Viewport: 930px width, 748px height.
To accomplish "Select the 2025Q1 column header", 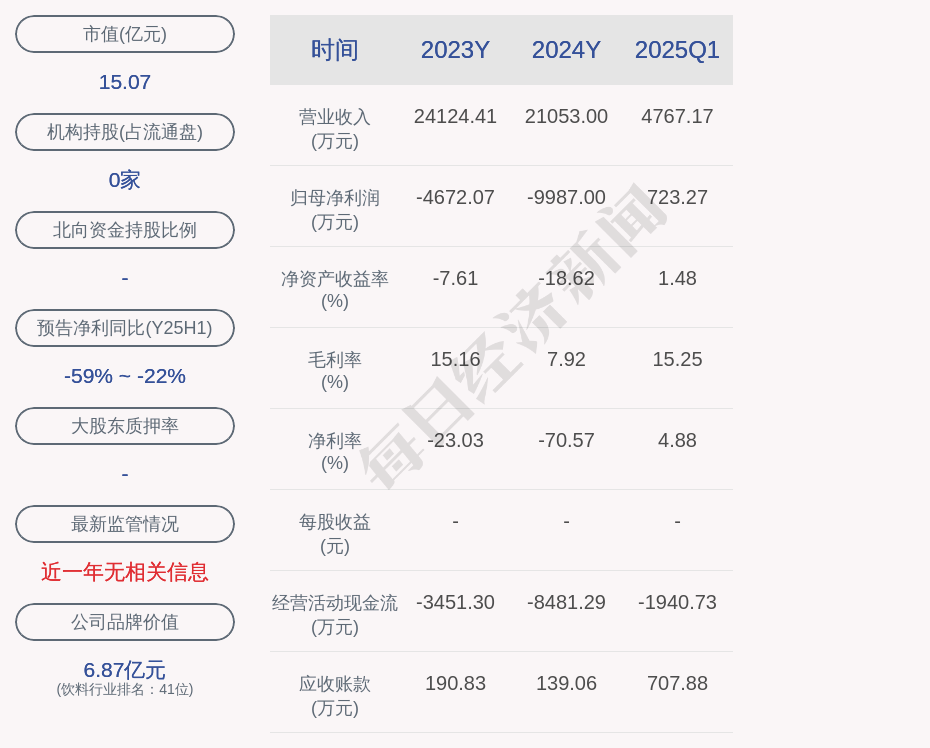I will [x=677, y=50].
